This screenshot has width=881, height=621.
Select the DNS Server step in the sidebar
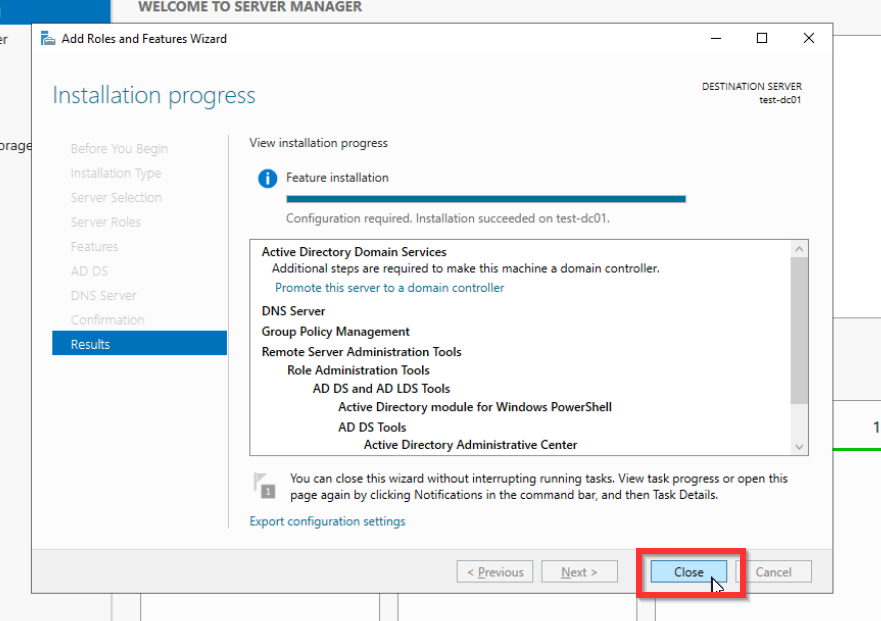(103, 295)
